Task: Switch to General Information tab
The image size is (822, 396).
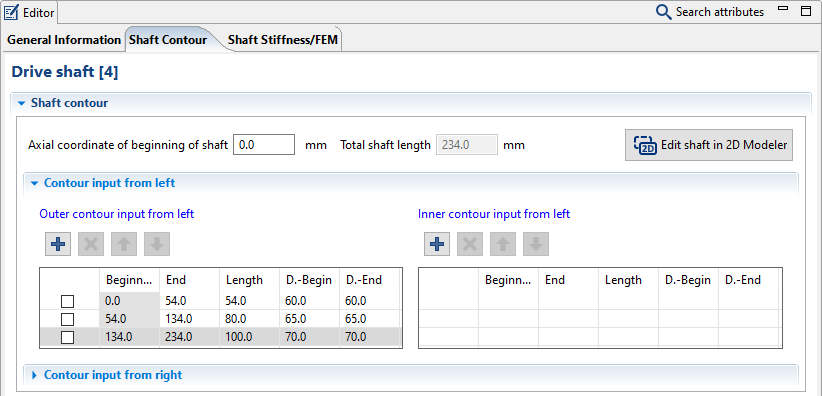Action: (64, 40)
